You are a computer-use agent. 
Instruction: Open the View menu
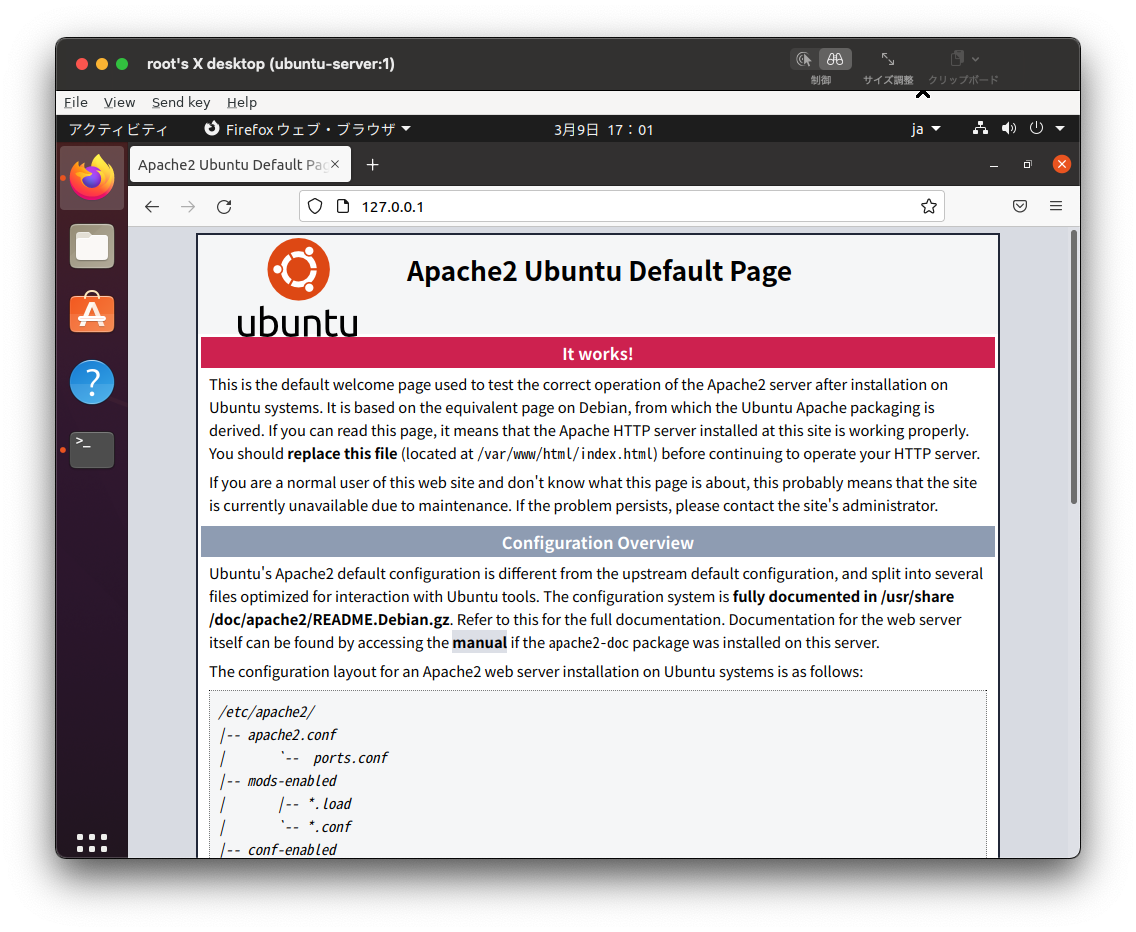coord(119,102)
